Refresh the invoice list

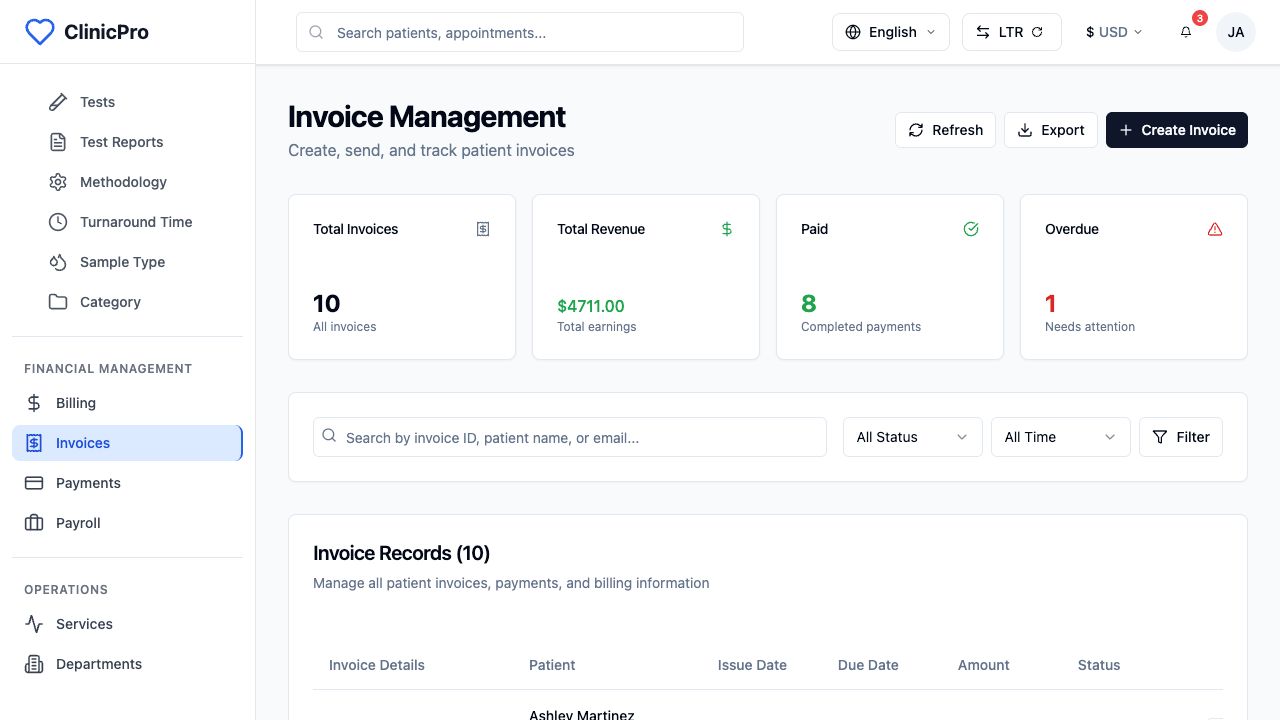point(945,130)
